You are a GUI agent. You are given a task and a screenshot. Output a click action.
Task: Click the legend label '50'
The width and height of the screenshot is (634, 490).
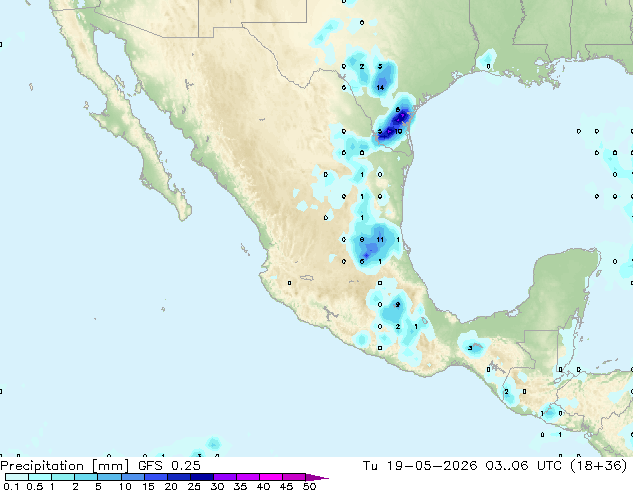point(309,486)
